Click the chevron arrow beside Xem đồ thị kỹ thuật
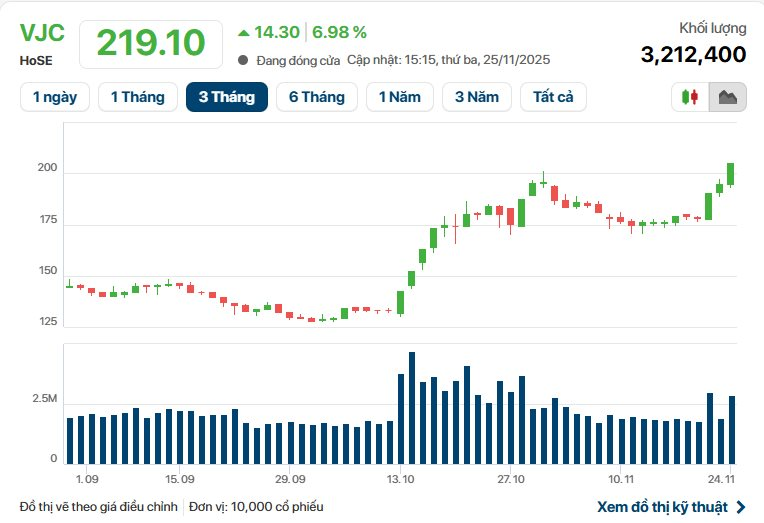 (740, 507)
